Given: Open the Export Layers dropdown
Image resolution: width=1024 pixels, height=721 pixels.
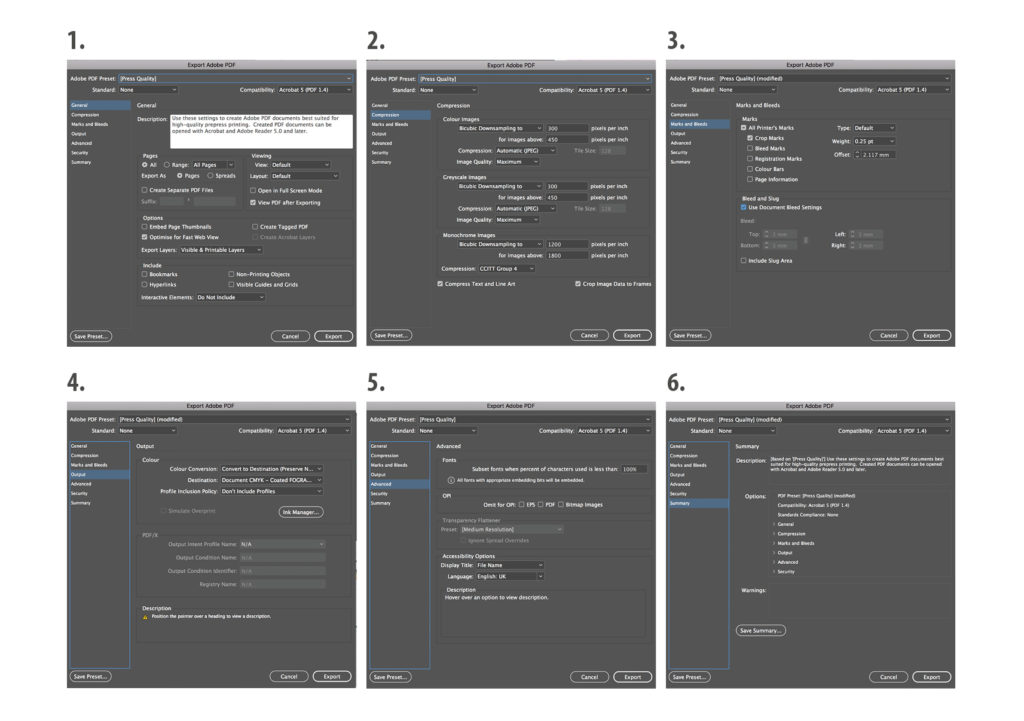Looking at the screenshot, I should pos(221,250).
